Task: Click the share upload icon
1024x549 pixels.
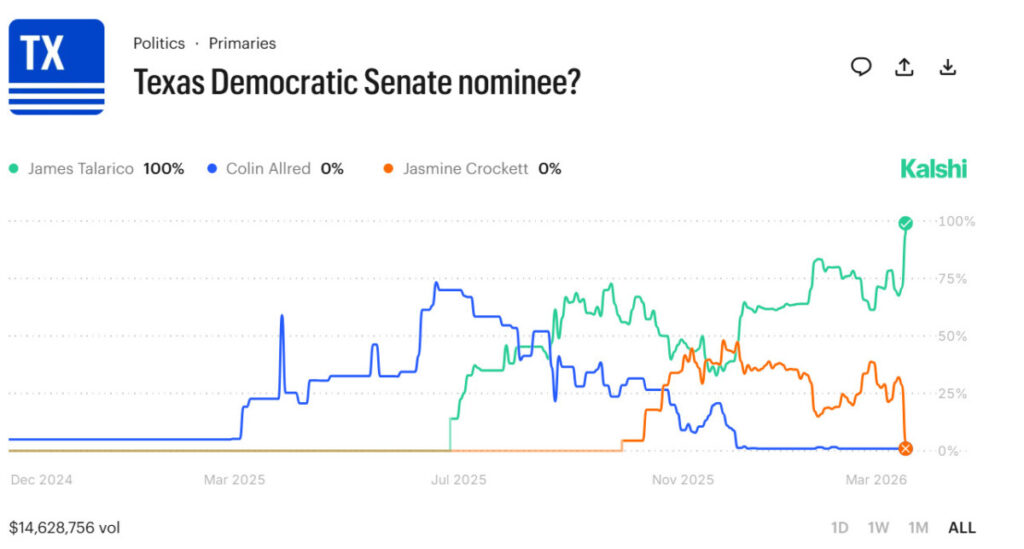Action: (x=904, y=67)
